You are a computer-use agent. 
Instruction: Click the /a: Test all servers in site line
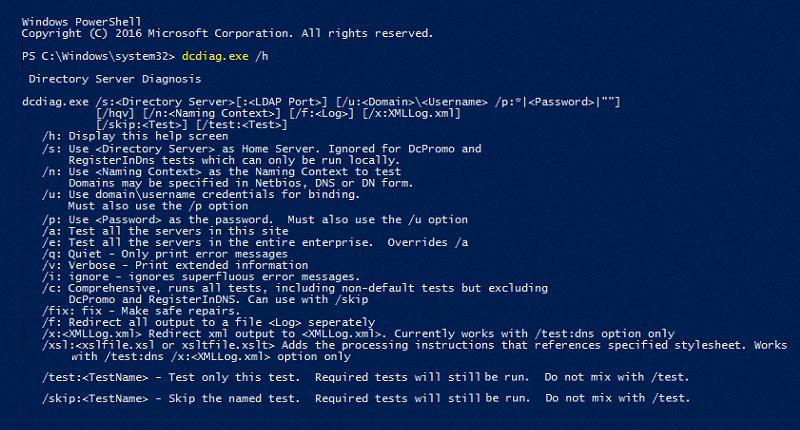click(x=165, y=231)
